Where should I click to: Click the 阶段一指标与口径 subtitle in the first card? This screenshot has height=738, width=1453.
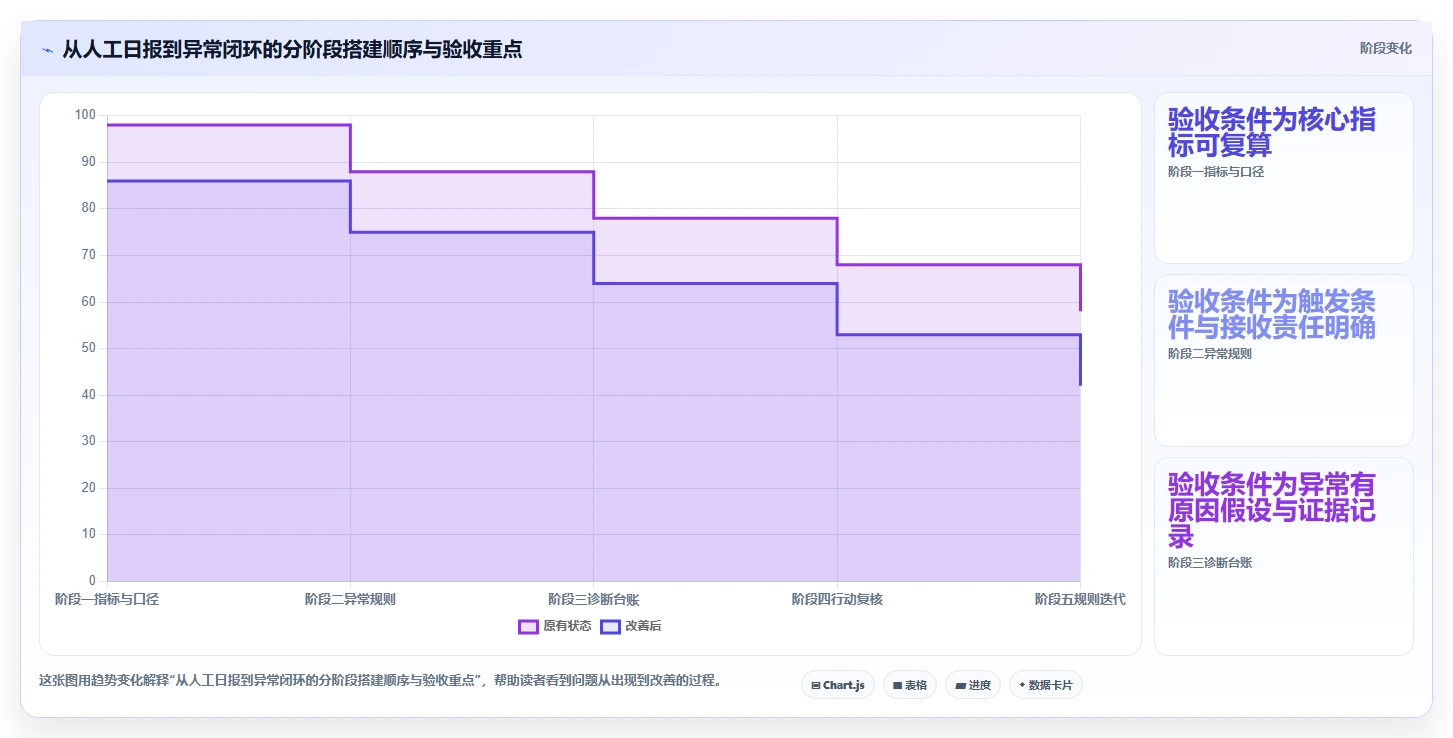(x=1216, y=172)
